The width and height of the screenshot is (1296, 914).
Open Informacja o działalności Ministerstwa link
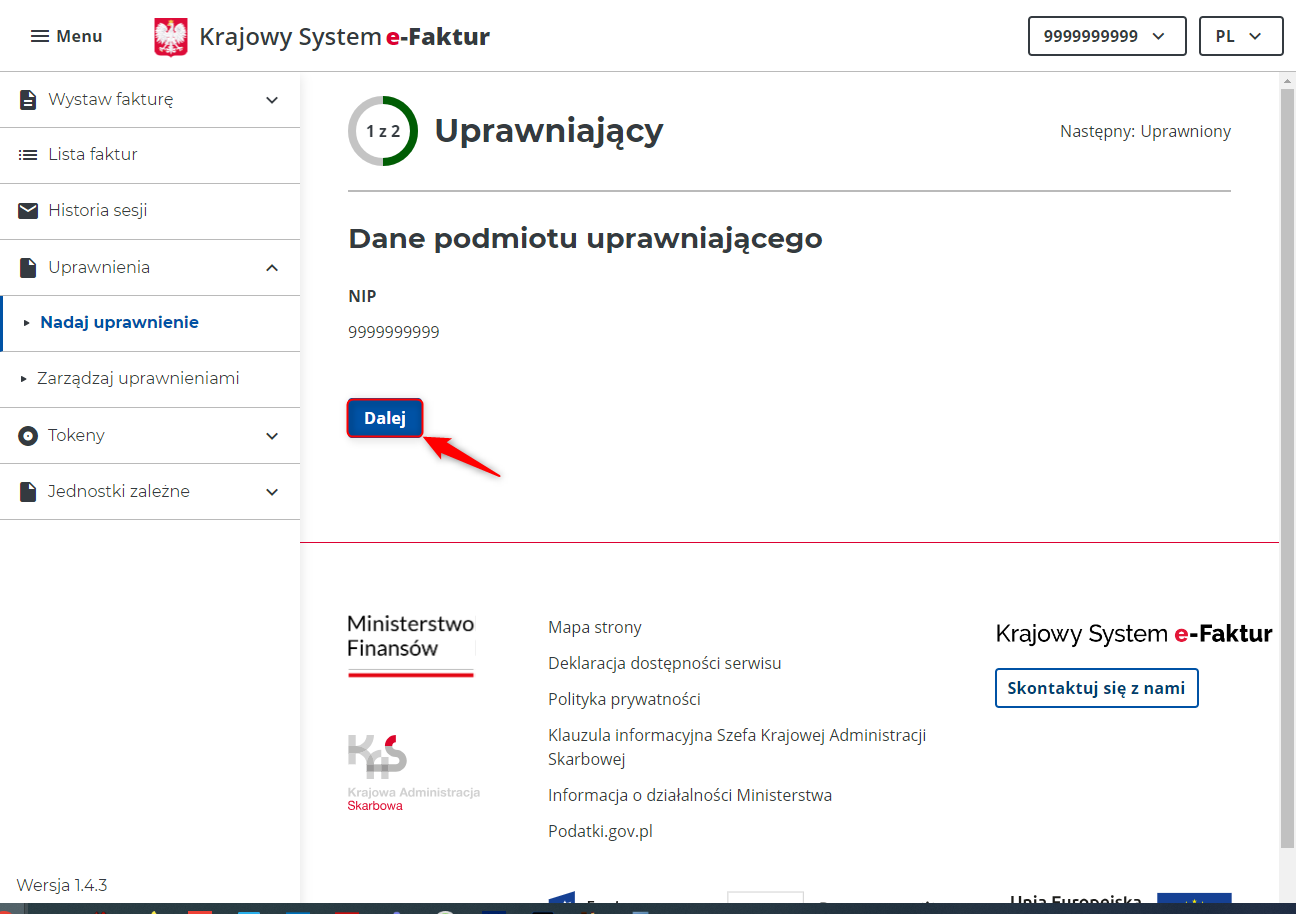(x=690, y=795)
